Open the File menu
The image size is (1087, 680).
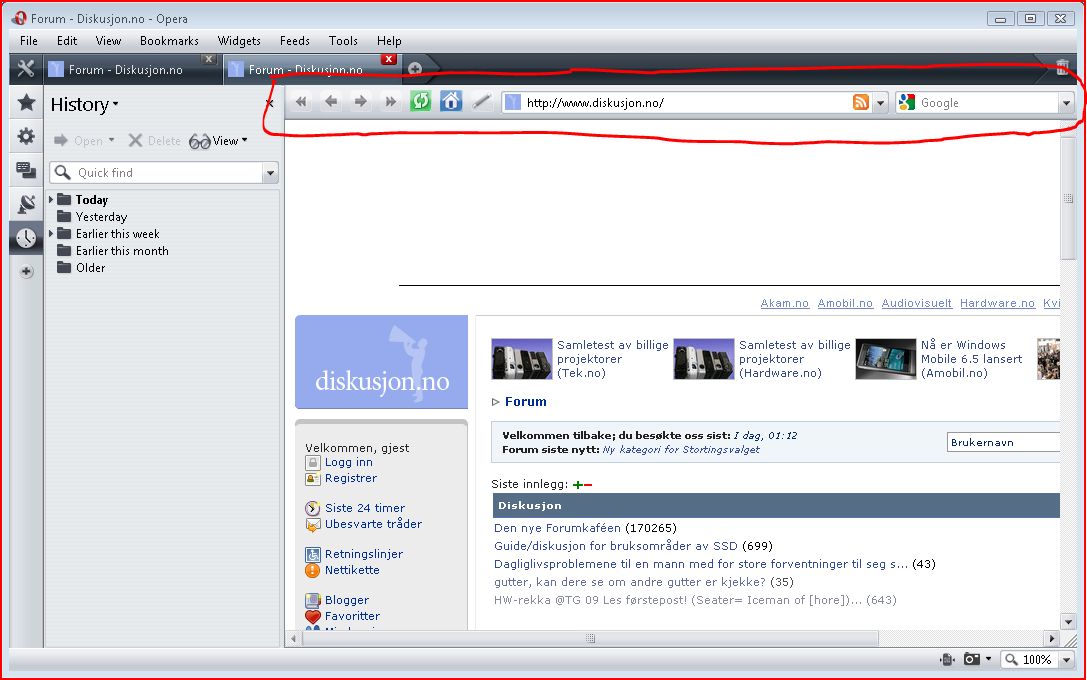tap(29, 41)
